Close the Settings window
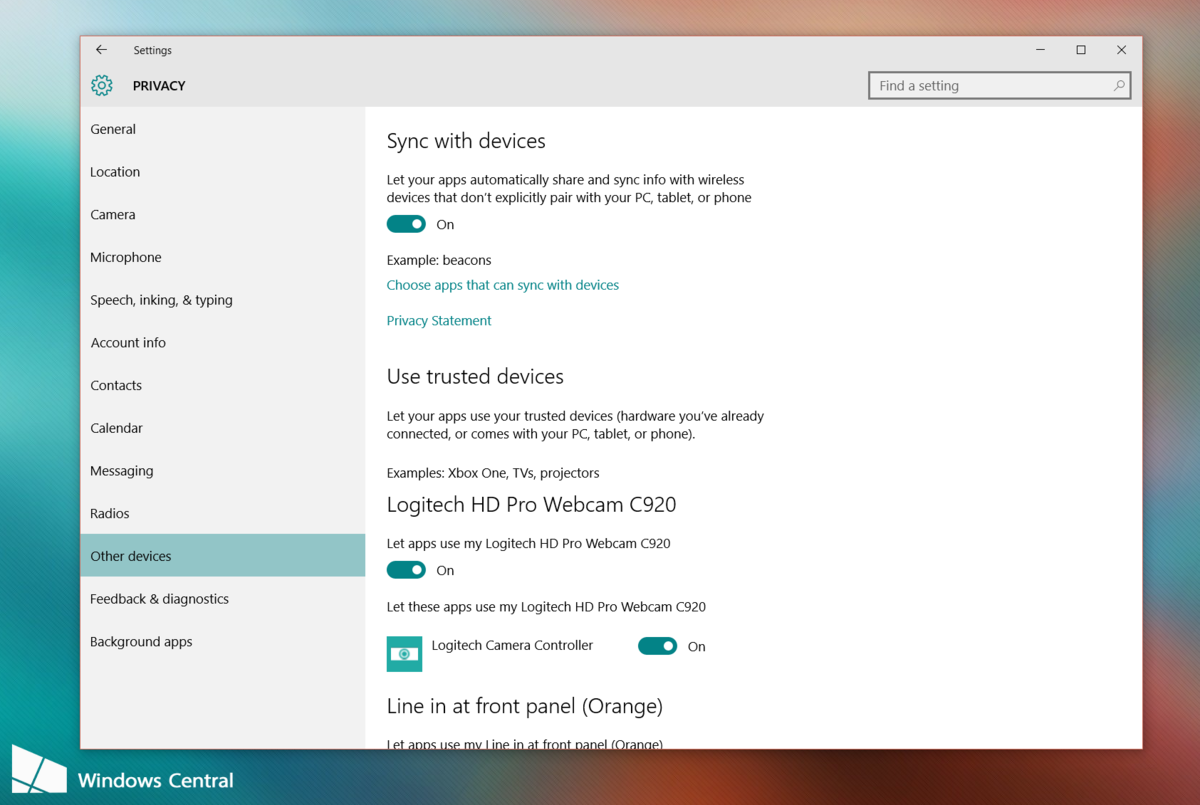The image size is (1200, 805). 1121,50
